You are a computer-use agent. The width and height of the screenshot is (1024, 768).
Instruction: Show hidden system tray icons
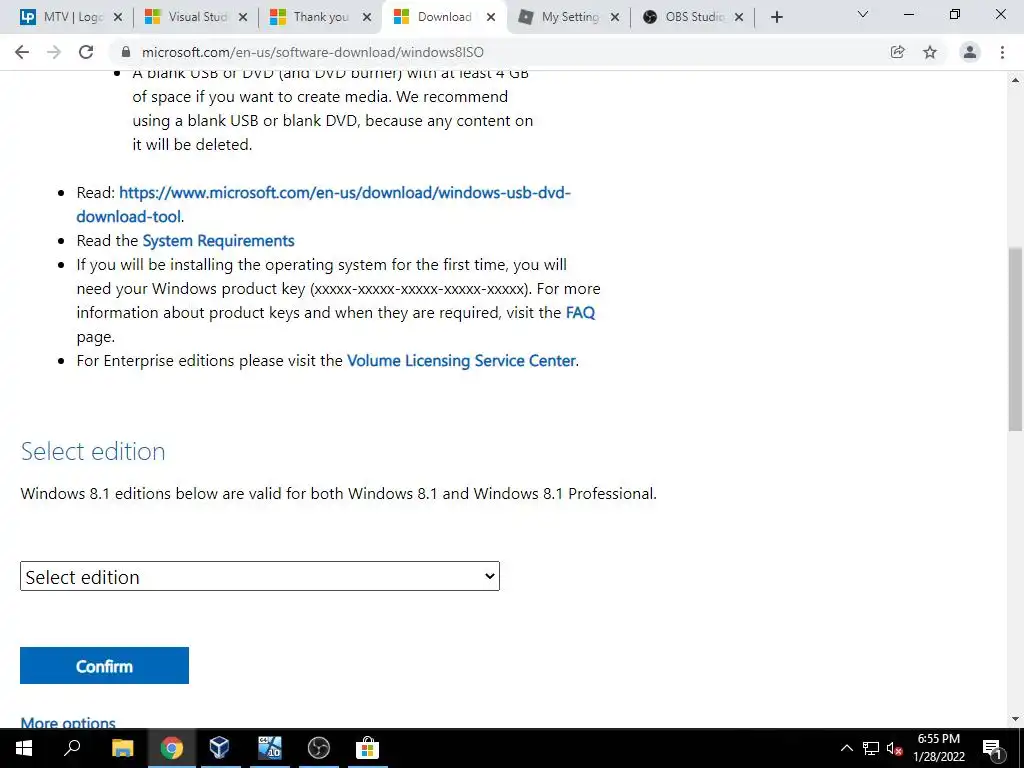846,748
